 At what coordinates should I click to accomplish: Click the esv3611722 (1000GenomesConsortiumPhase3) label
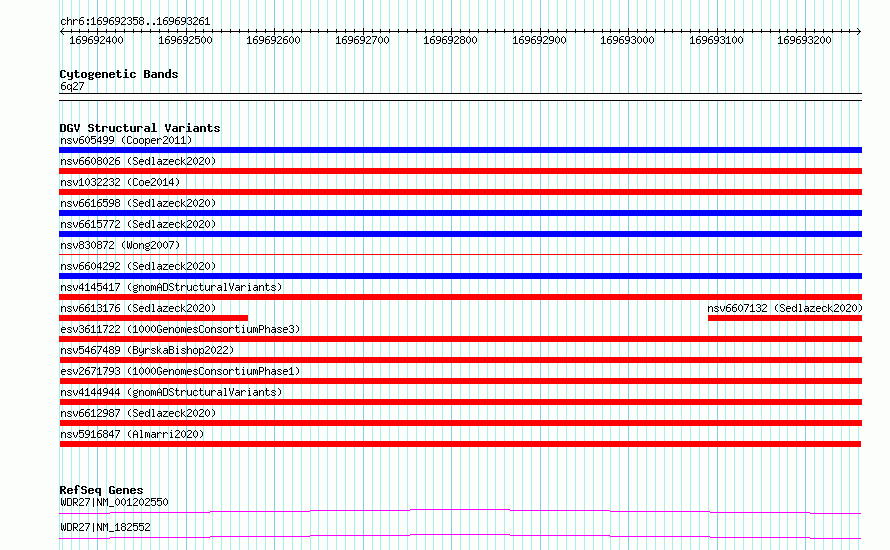coord(180,329)
